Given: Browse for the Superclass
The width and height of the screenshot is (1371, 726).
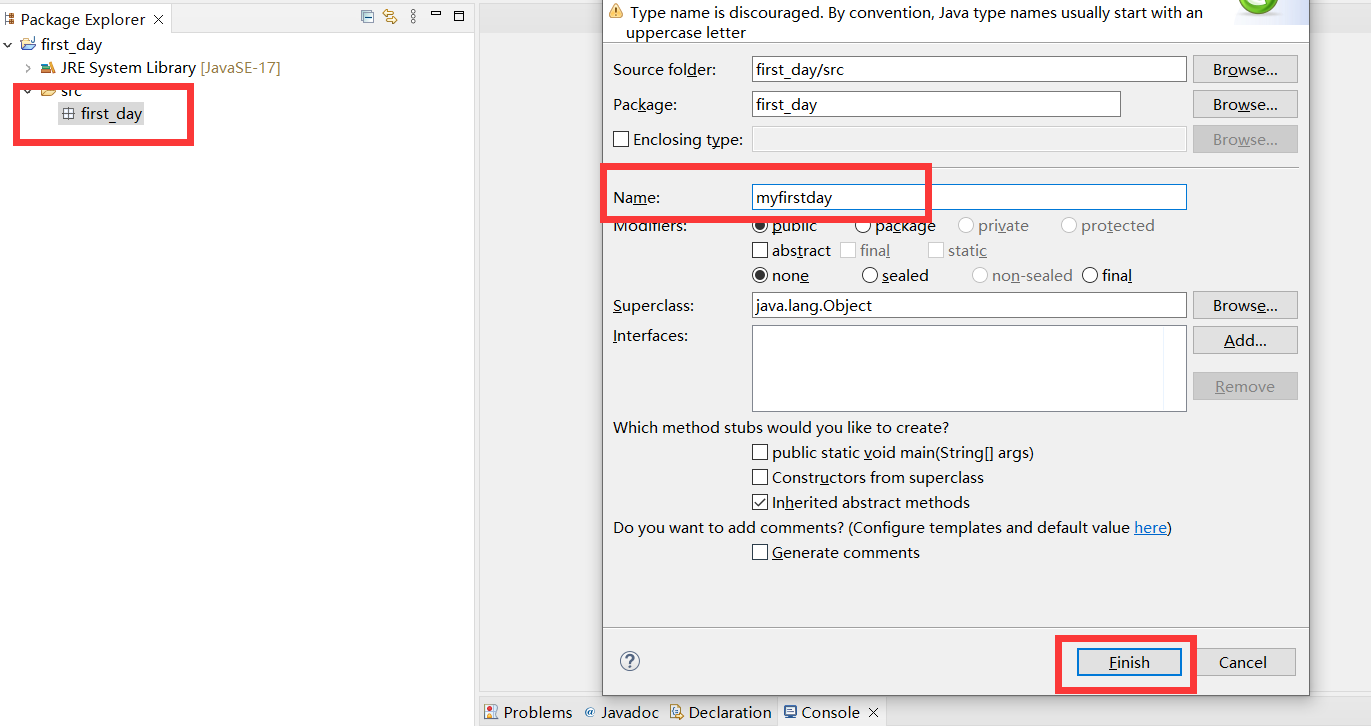Looking at the screenshot, I should [x=1245, y=305].
